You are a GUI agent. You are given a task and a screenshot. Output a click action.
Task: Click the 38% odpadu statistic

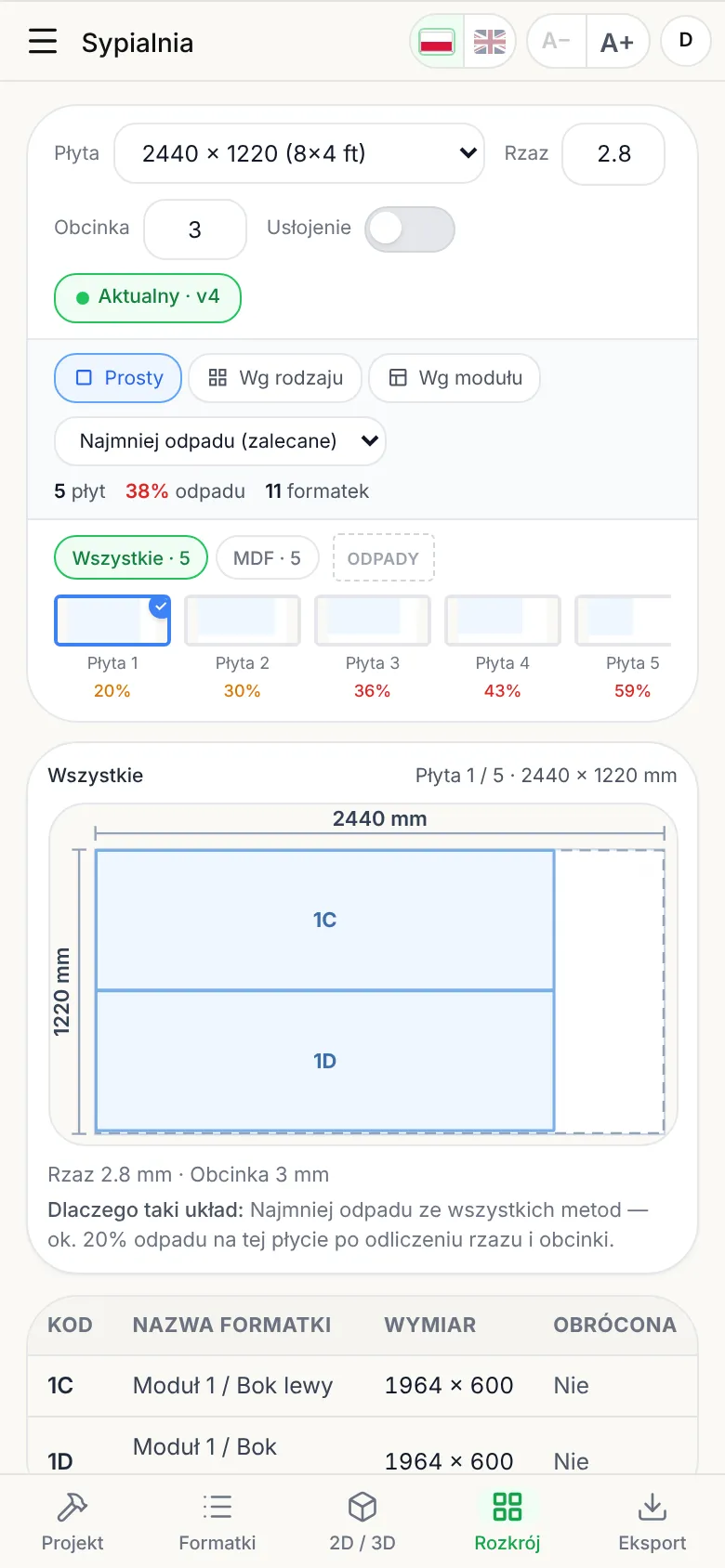(185, 491)
